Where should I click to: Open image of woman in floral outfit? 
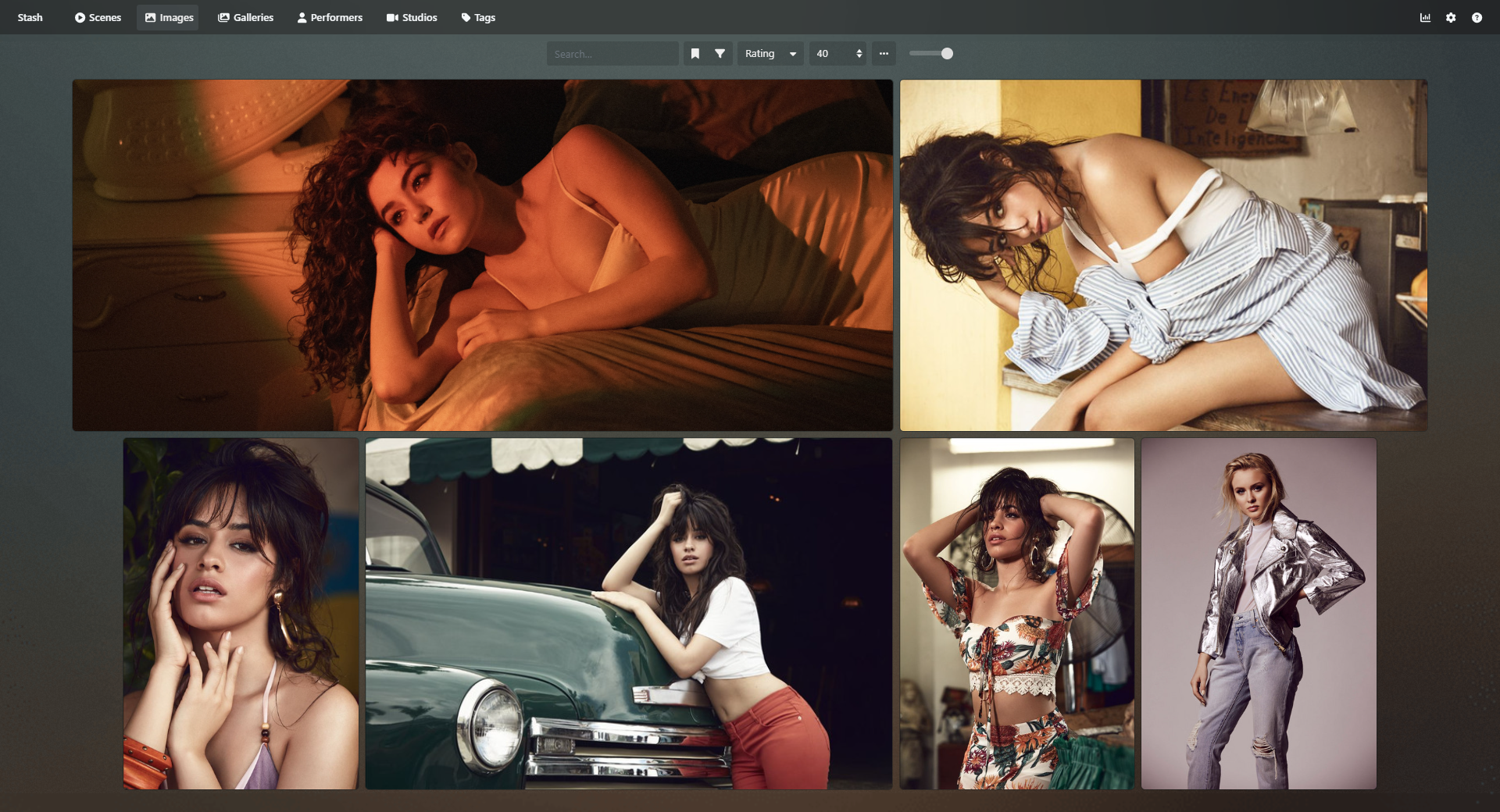click(1017, 613)
